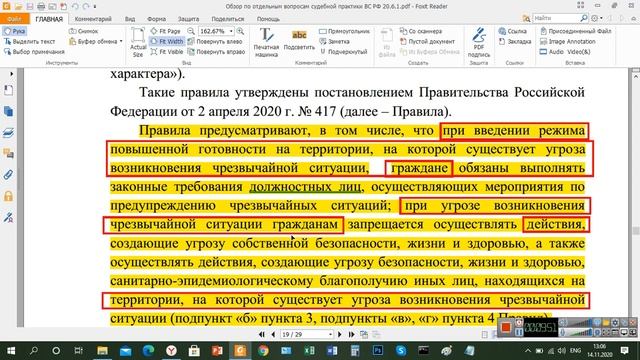Open the Помощь ribbon tab
The image size is (640, 360).
point(268,19)
